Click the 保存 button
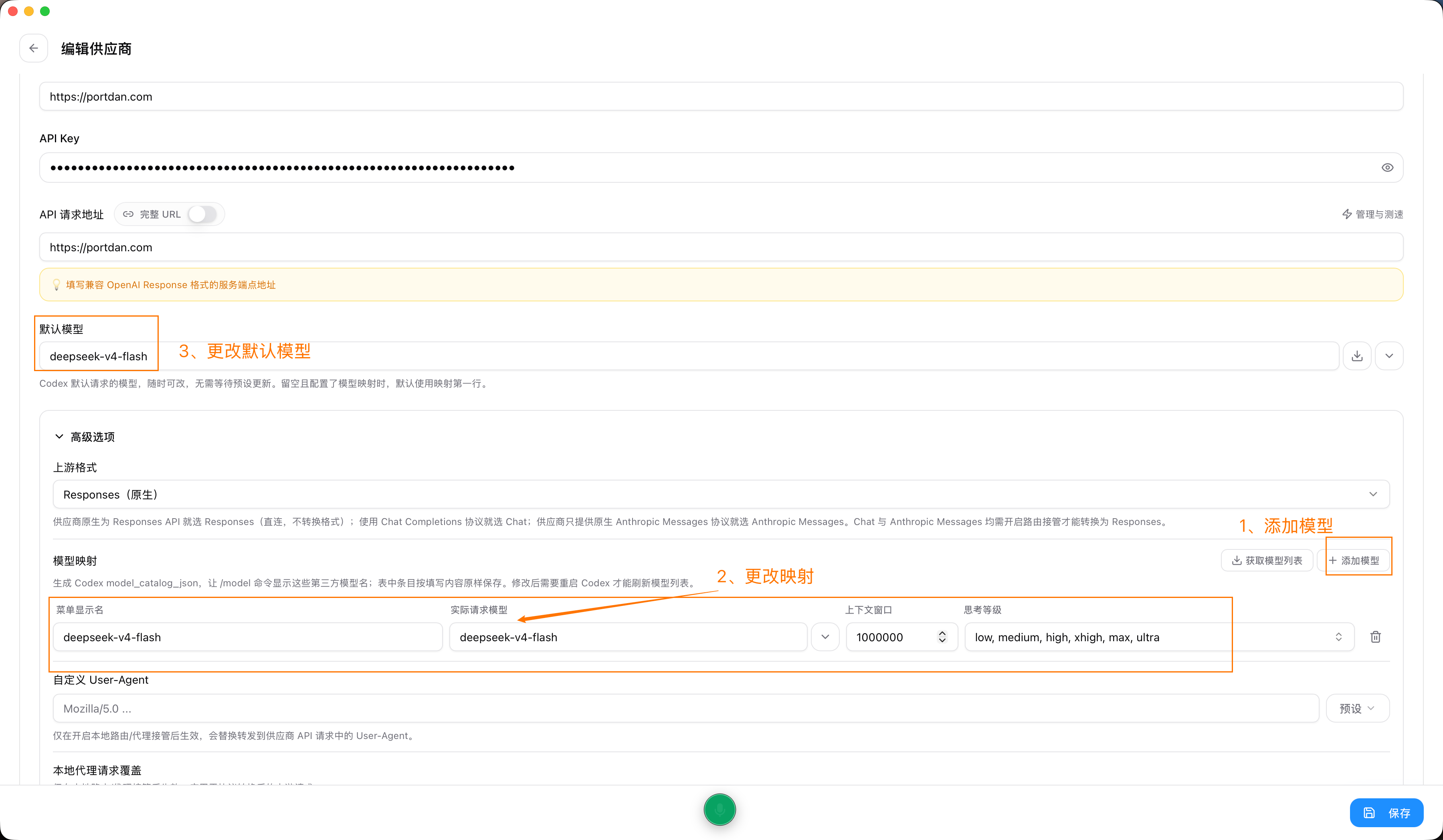Viewport: 1443px width, 840px height. (x=1386, y=813)
